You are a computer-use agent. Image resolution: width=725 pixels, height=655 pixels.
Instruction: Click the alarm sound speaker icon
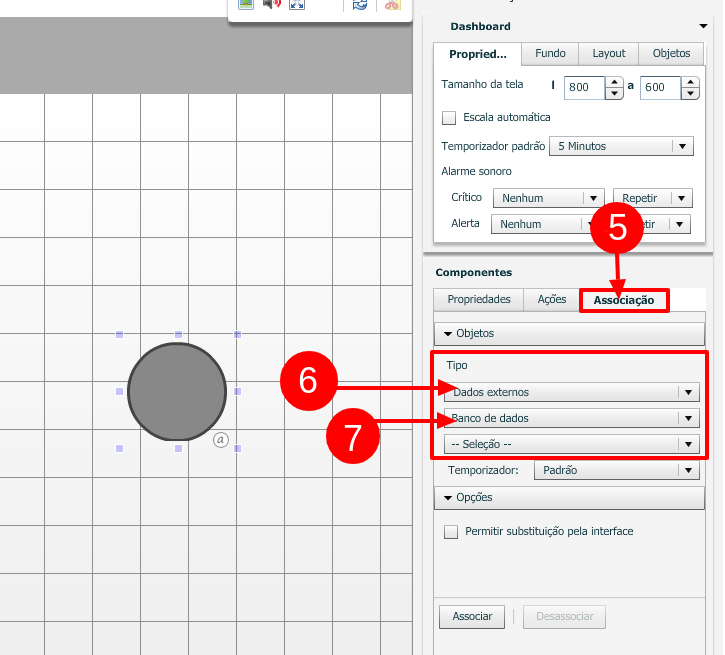(x=272, y=4)
